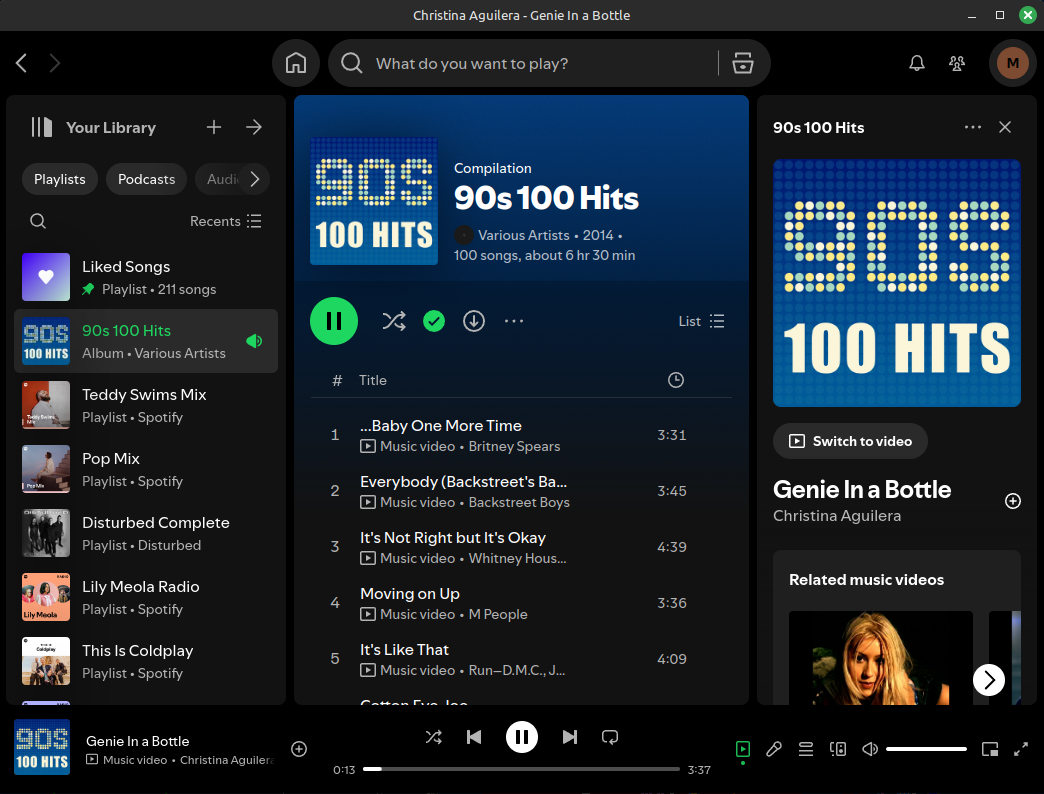
Task: Toggle shuffle for the album
Action: point(393,321)
